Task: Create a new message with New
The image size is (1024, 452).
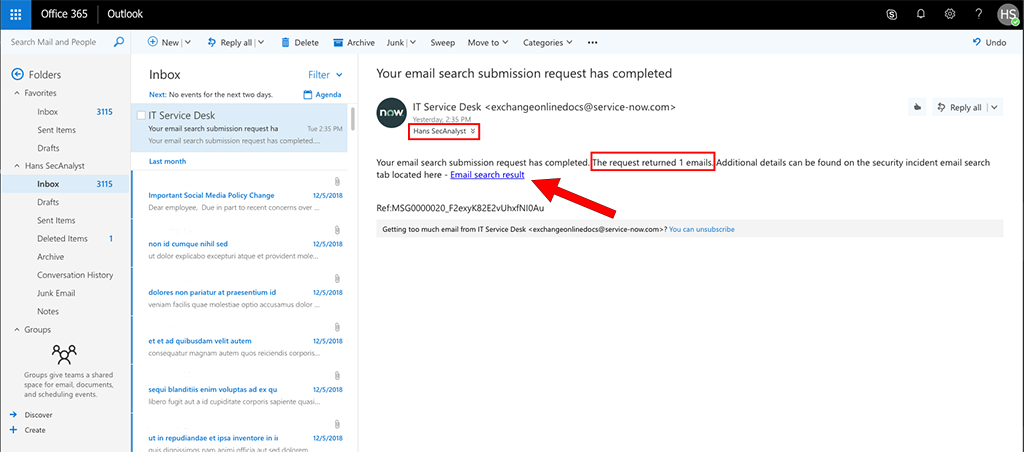Action: 163,42
